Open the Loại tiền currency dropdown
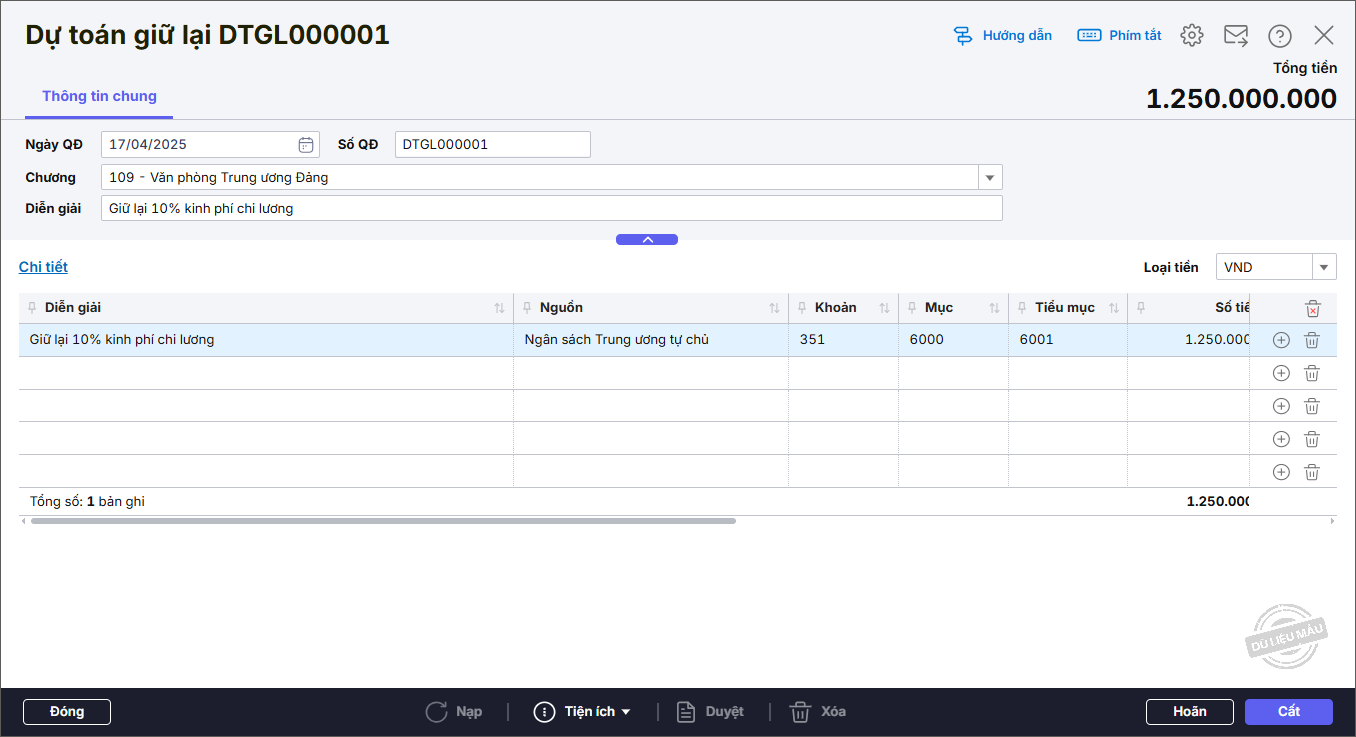This screenshot has height=737, width=1356. click(x=1324, y=267)
